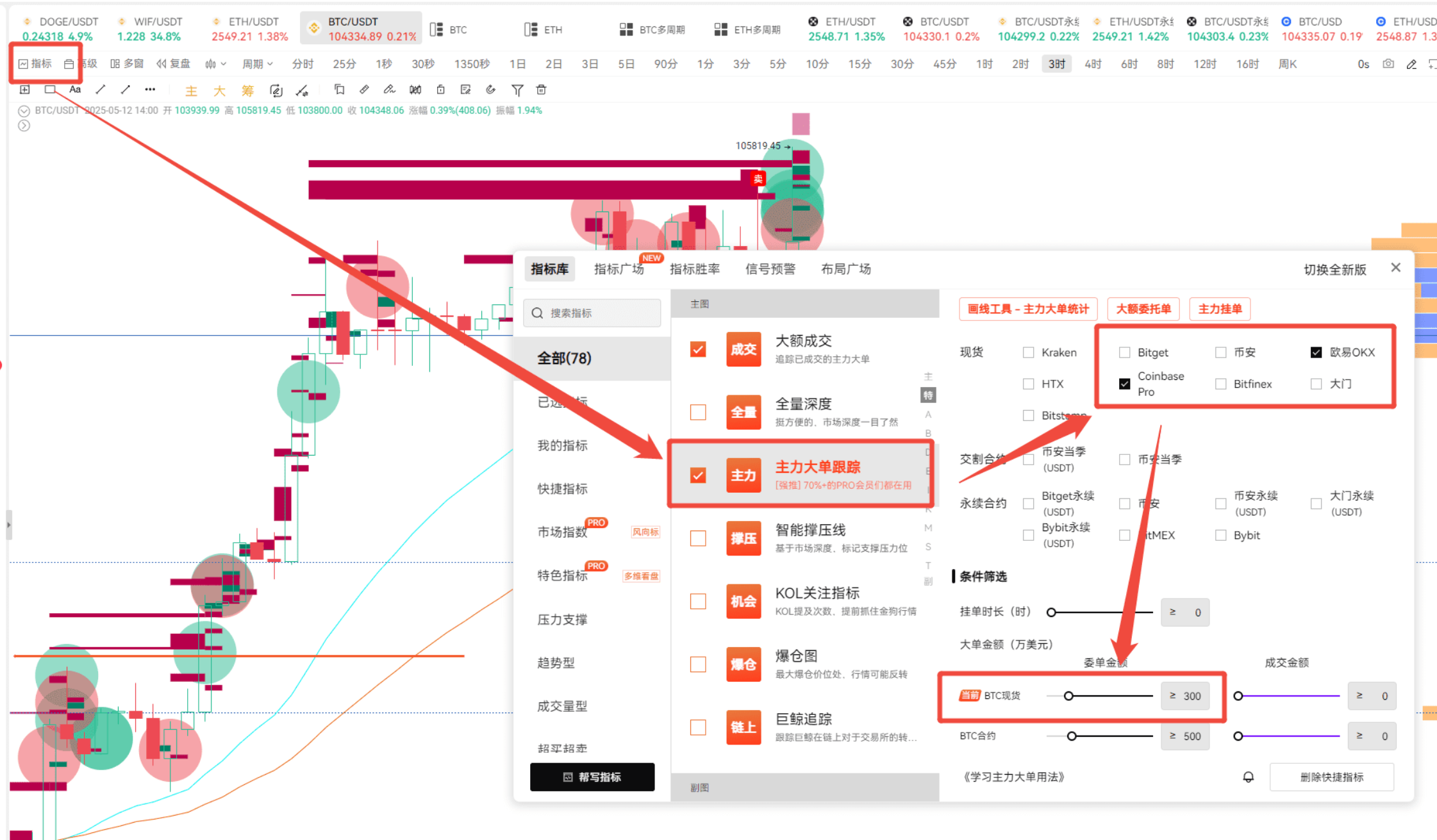Enable the 智能撑压线 checkbox
This screenshot has height=840, width=1437.
698,538
